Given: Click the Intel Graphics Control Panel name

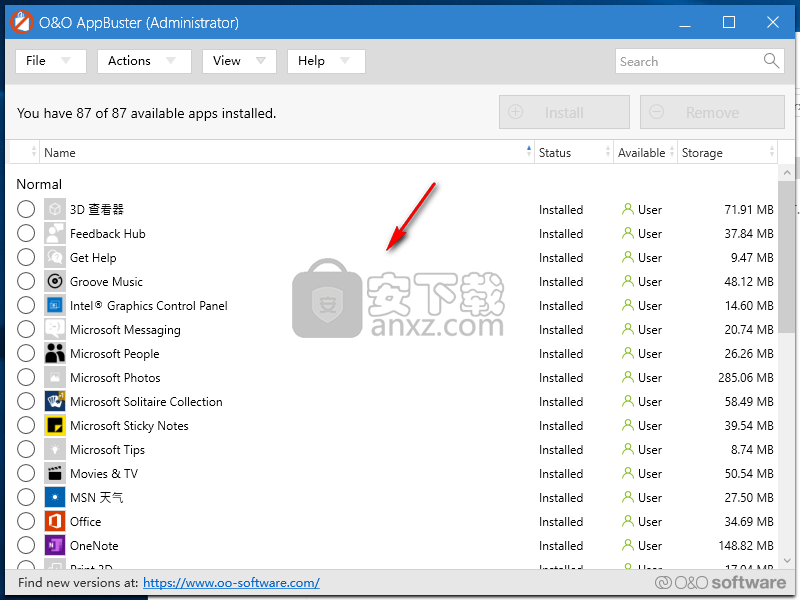Looking at the screenshot, I should pyautogui.click(x=148, y=306).
